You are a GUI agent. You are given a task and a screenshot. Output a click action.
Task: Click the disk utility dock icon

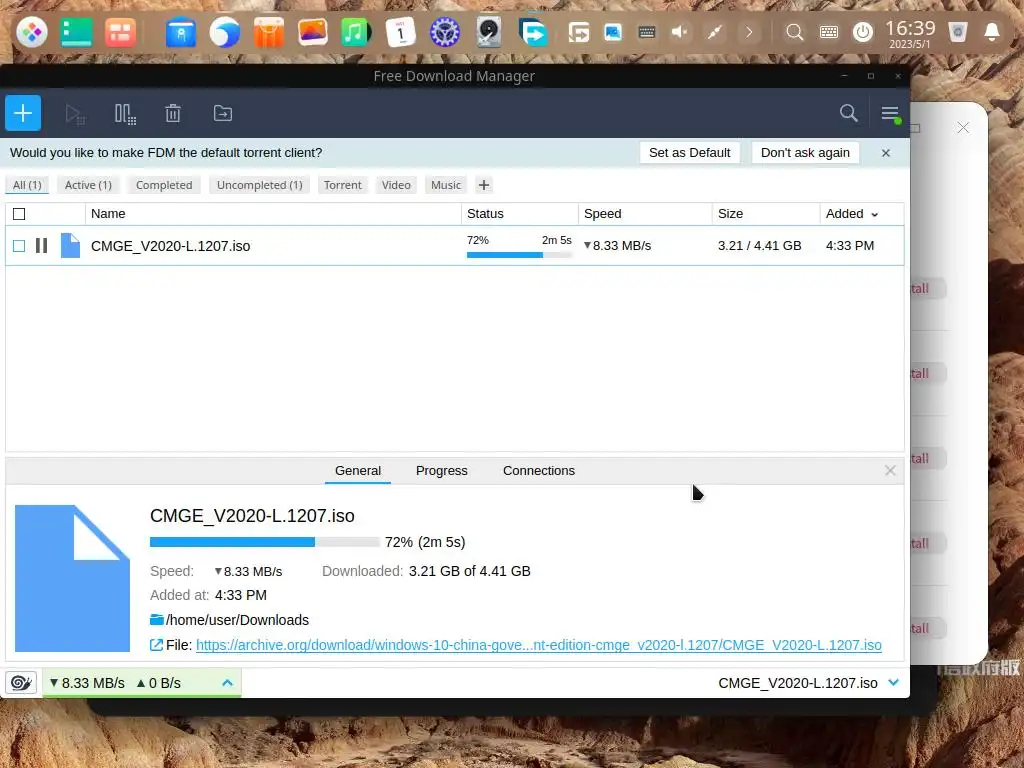click(488, 32)
